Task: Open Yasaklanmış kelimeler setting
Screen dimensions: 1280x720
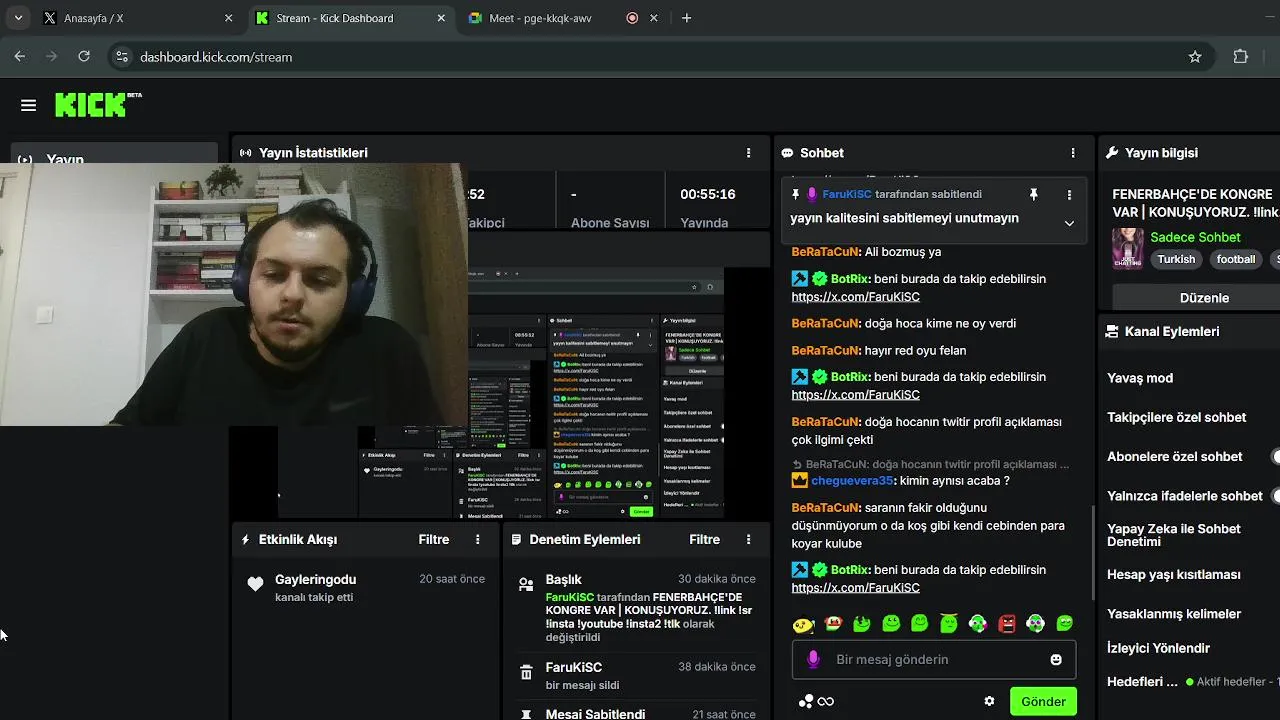Action: (x=1174, y=613)
